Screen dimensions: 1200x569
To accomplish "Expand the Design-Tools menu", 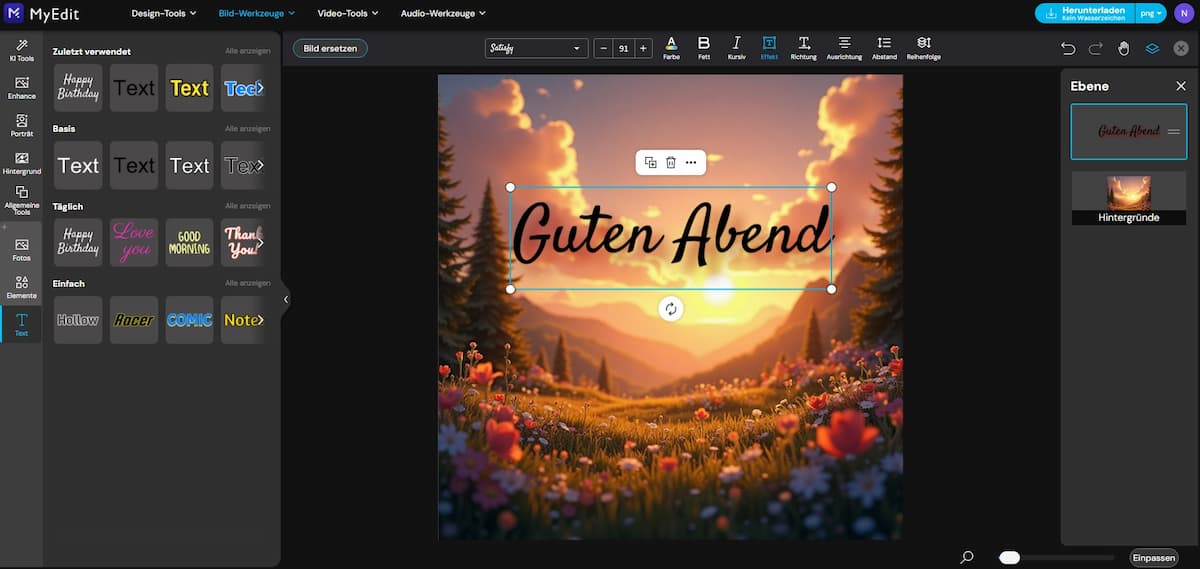I will (x=164, y=13).
